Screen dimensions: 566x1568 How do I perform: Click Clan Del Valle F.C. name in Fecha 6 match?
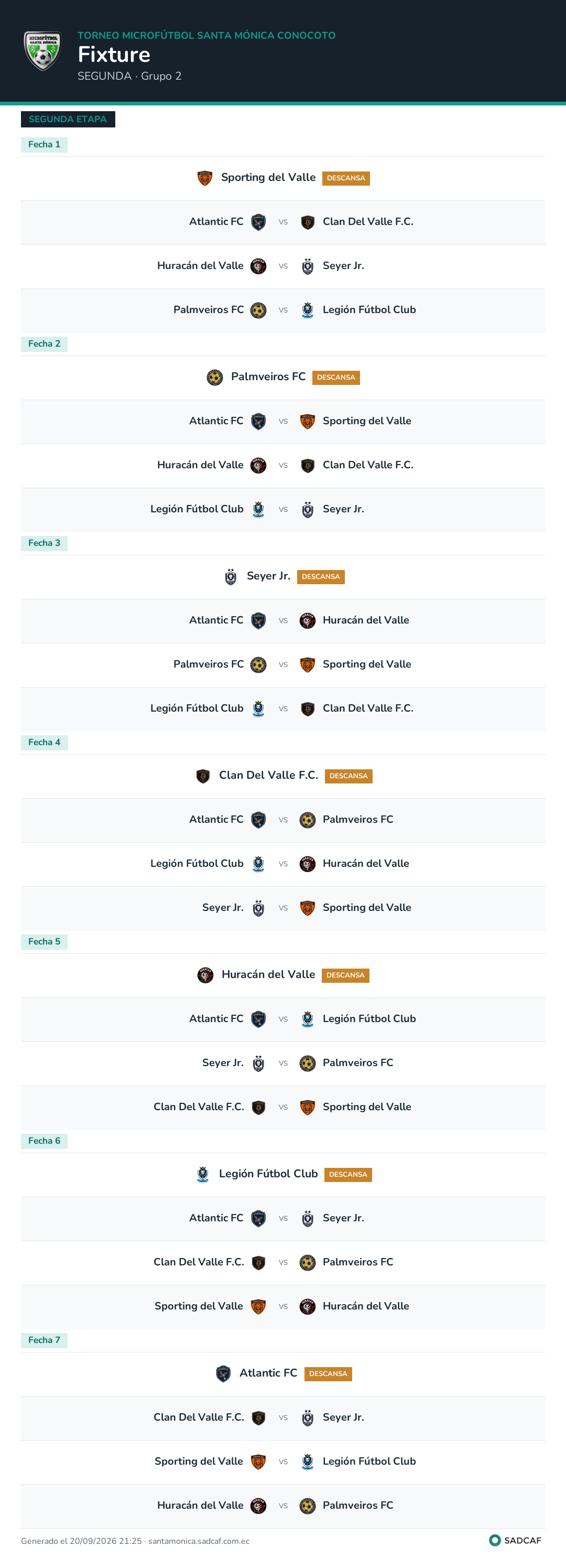click(x=199, y=1262)
